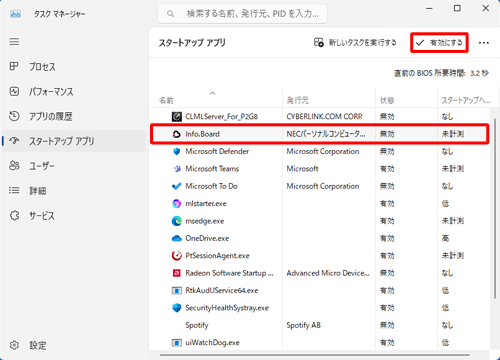This screenshot has height=360, width=500.
Task: Click the mlstarter.exe icon
Action: click(x=177, y=203)
